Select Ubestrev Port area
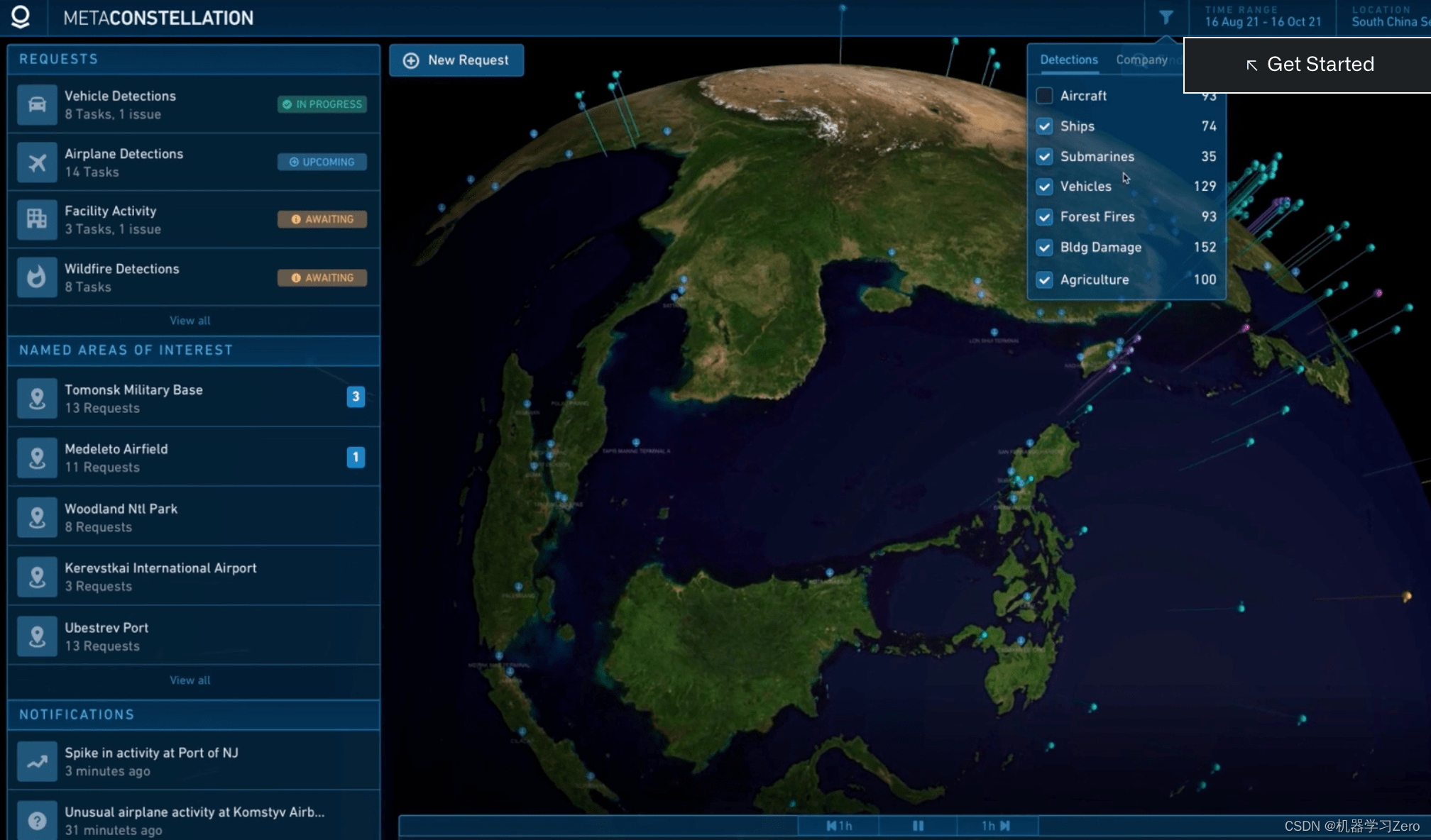Image resolution: width=1431 pixels, height=840 pixels. 194,636
